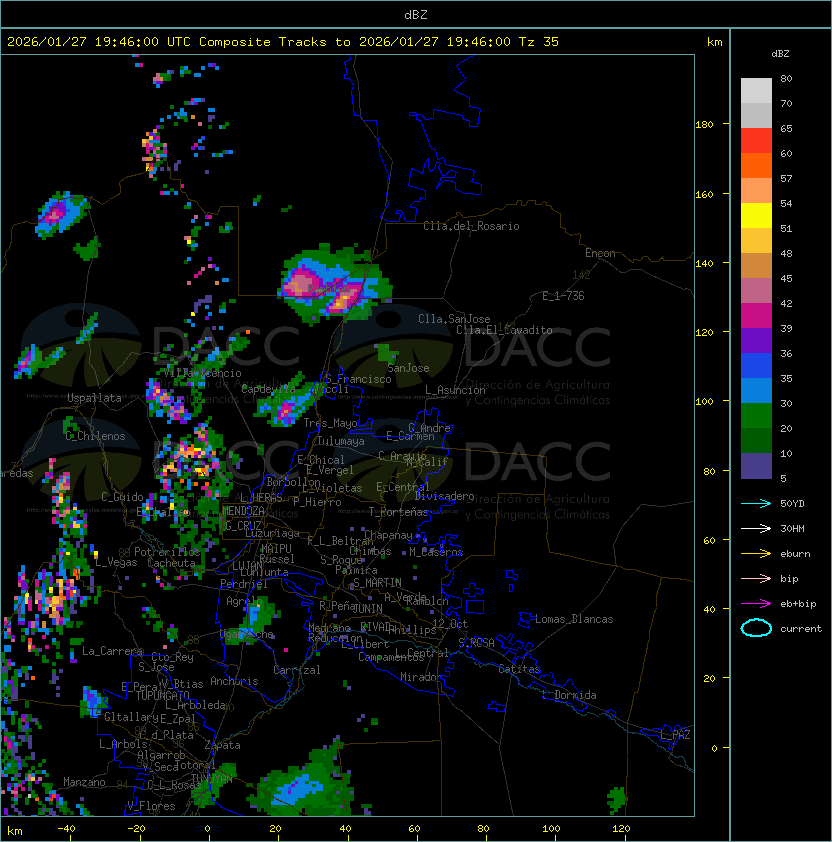Select the red 60-65 dBZ color band
This screenshot has height=842, width=832.
click(x=756, y=141)
